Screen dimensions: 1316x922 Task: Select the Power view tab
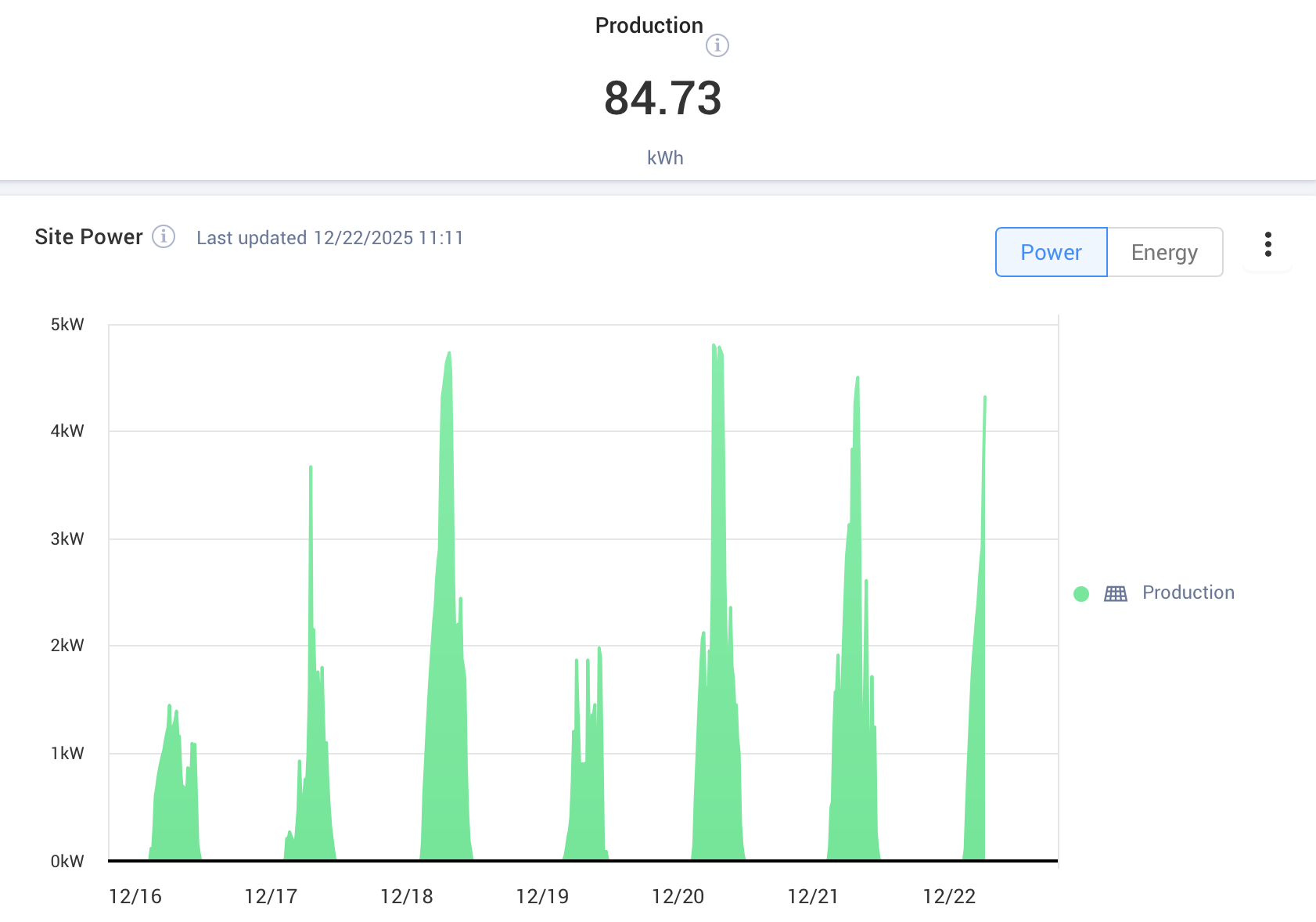tap(1051, 252)
